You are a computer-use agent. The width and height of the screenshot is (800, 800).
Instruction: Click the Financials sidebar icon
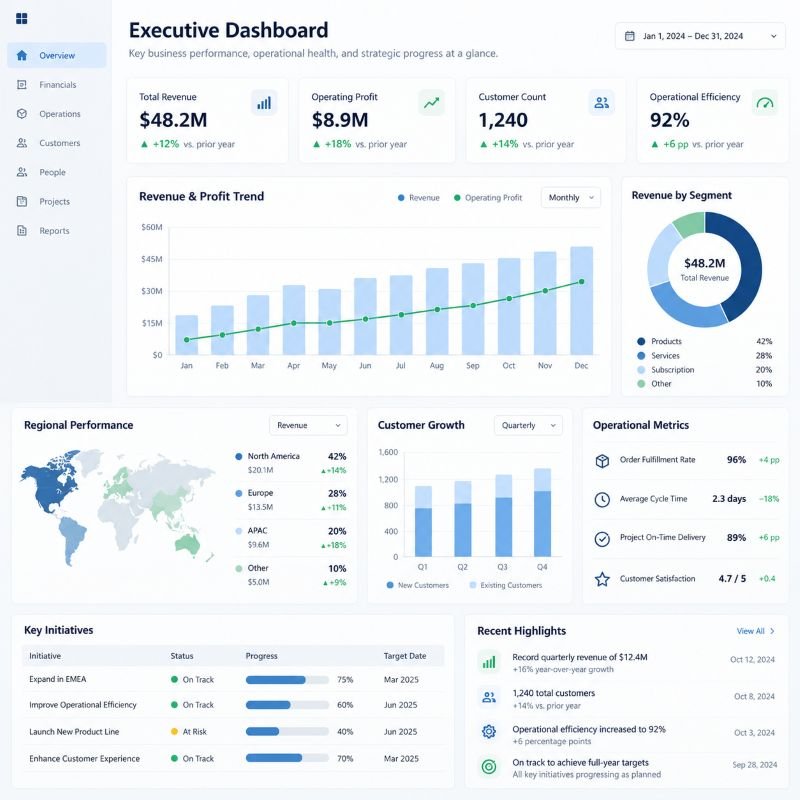point(21,85)
